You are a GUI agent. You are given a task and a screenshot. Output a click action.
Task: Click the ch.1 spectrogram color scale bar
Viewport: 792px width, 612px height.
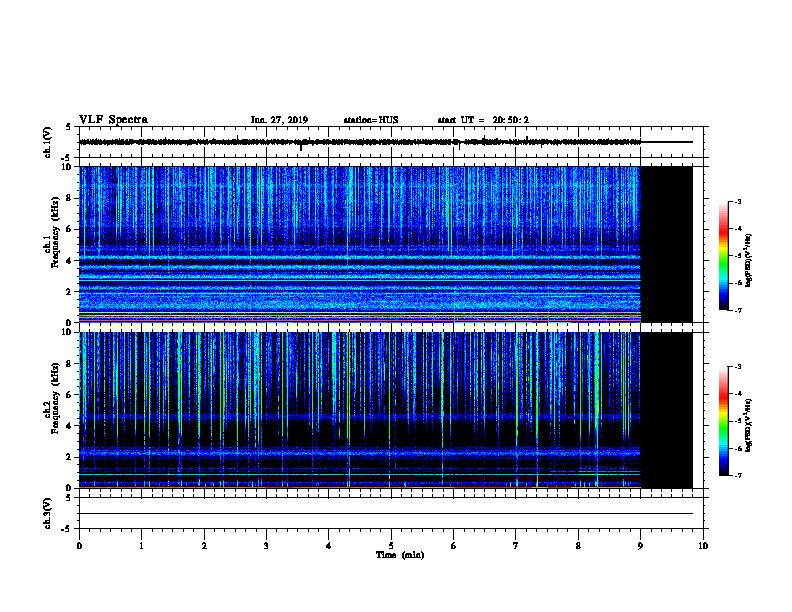pos(723,256)
